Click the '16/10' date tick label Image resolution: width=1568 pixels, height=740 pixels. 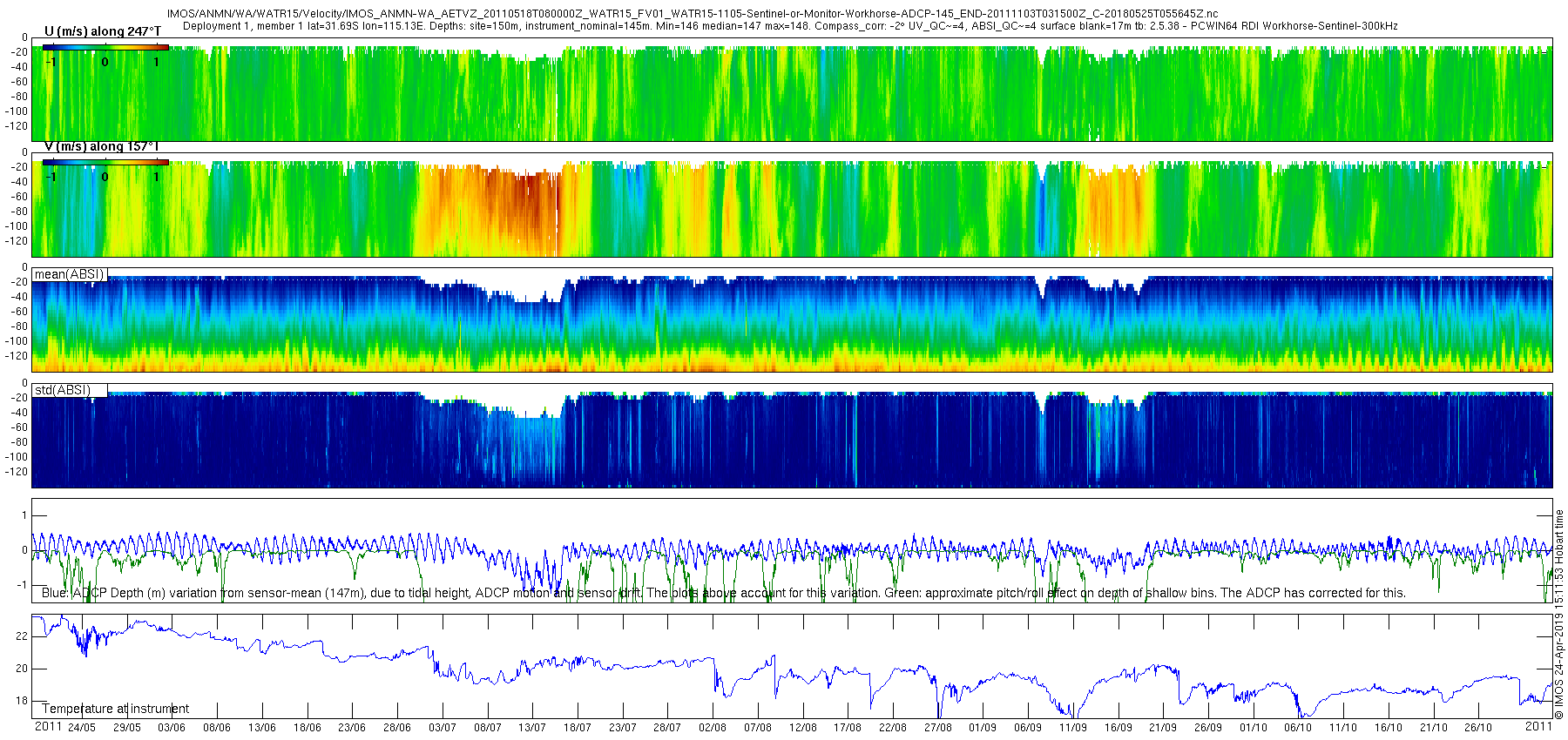click(1389, 728)
